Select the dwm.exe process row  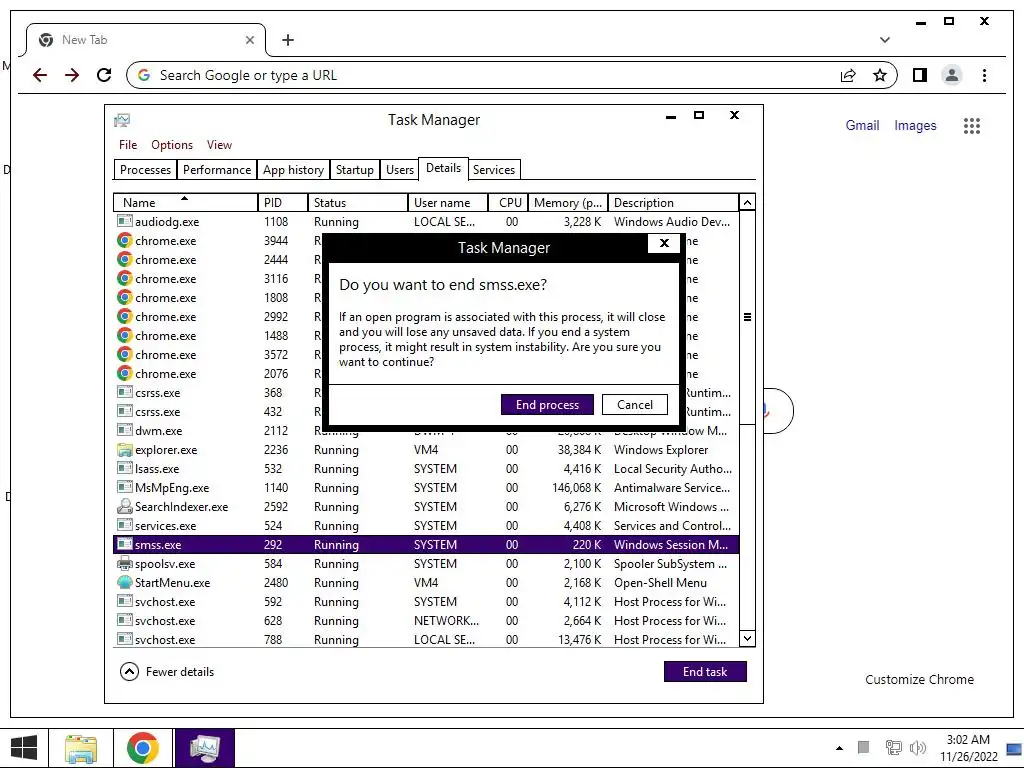(426, 431)
